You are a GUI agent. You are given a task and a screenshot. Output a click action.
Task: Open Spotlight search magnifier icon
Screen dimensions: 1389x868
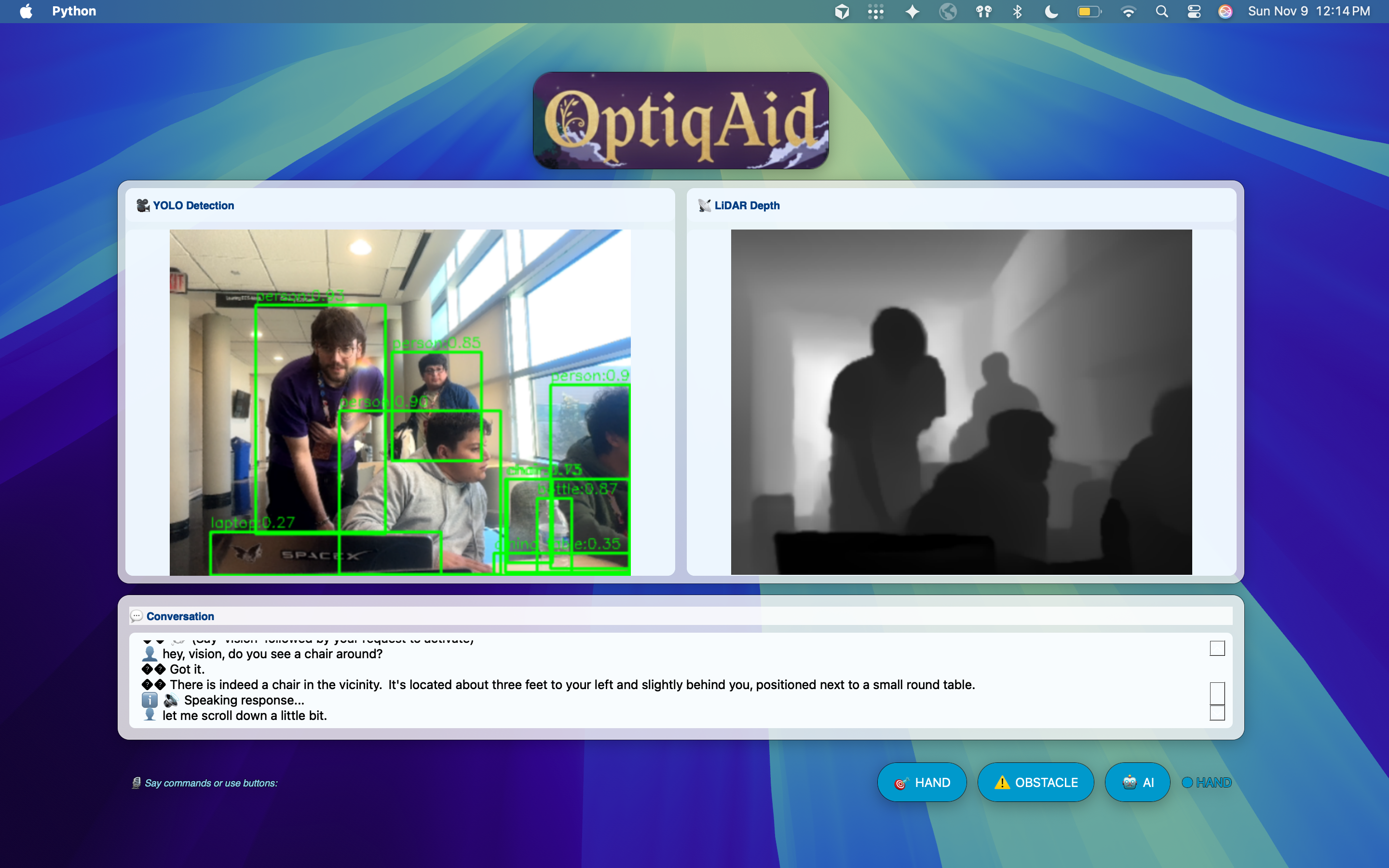tap(1161, 12)
